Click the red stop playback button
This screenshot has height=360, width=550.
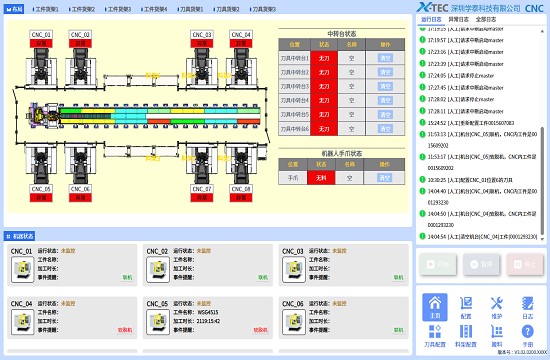click(x=525, y=264)
